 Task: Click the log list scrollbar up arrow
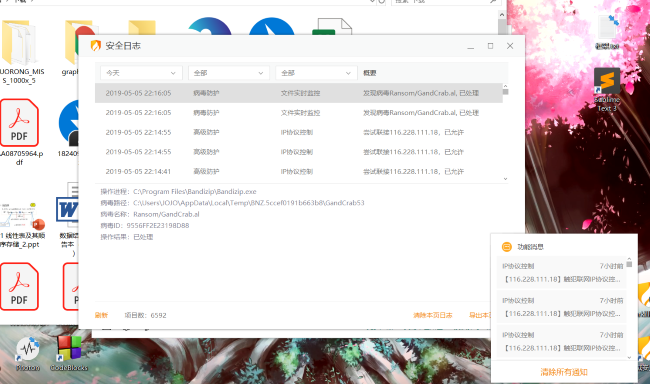pos(505,86)
